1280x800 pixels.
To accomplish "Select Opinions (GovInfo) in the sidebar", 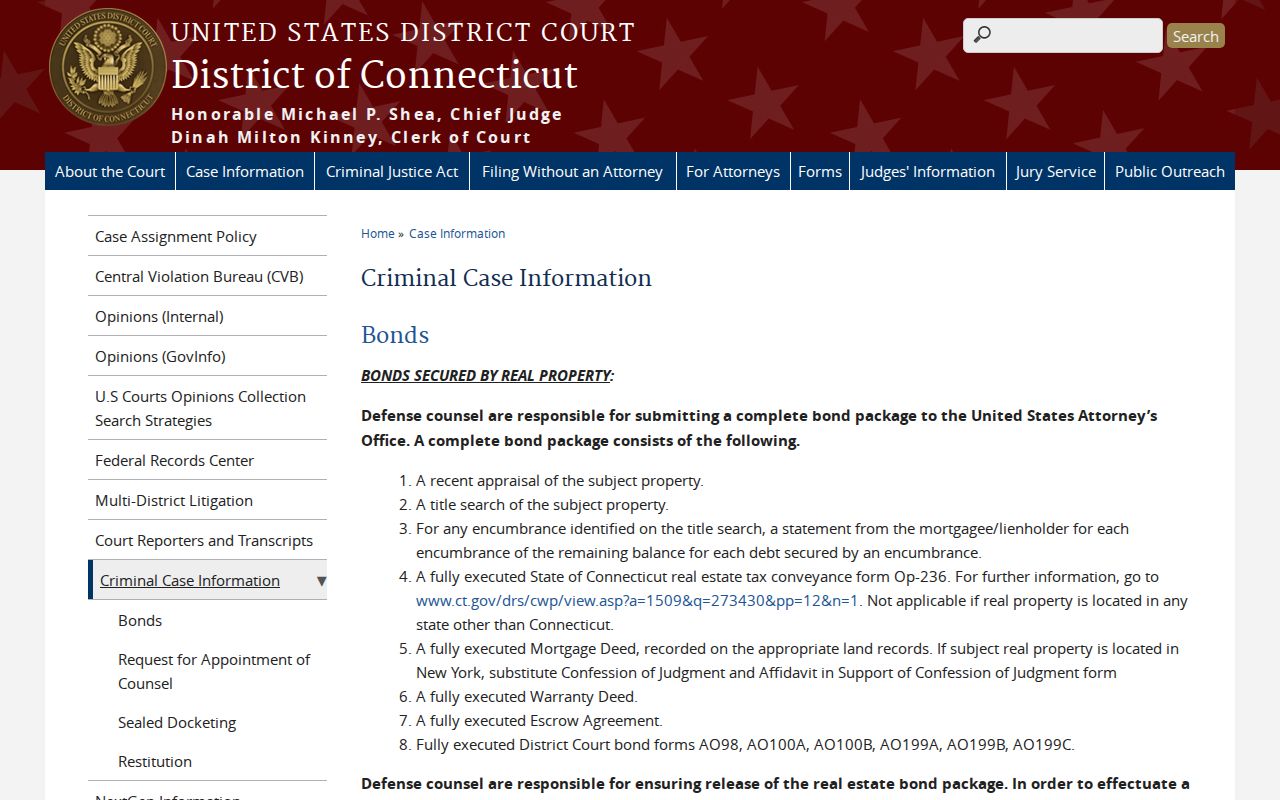I will pos(207,356).
